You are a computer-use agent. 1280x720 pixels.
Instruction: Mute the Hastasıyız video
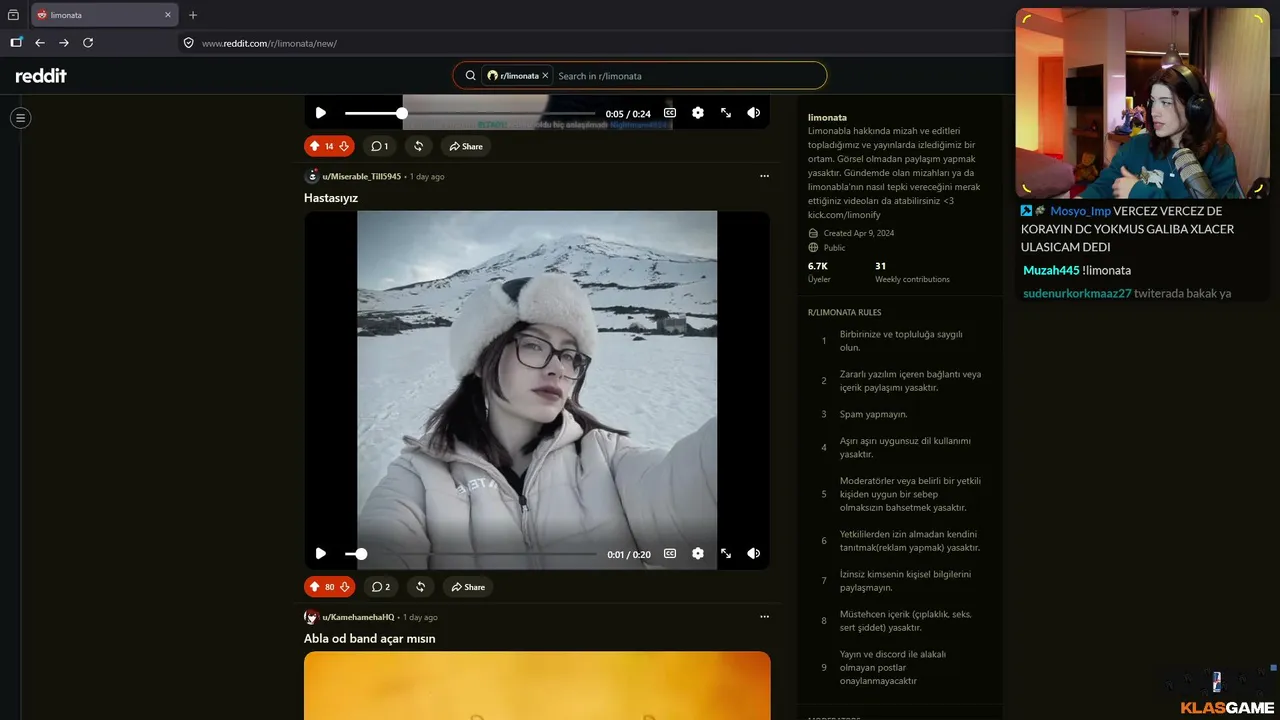tap(754, 553)
